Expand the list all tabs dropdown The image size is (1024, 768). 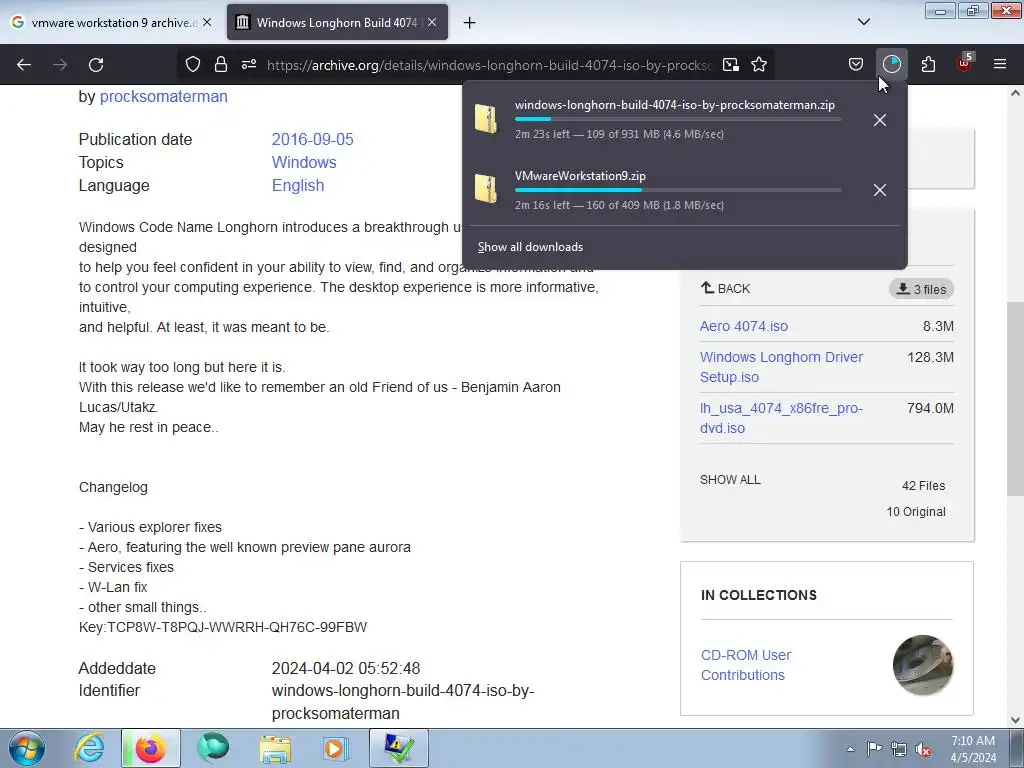pyautogui.click(x=863, y=22)
